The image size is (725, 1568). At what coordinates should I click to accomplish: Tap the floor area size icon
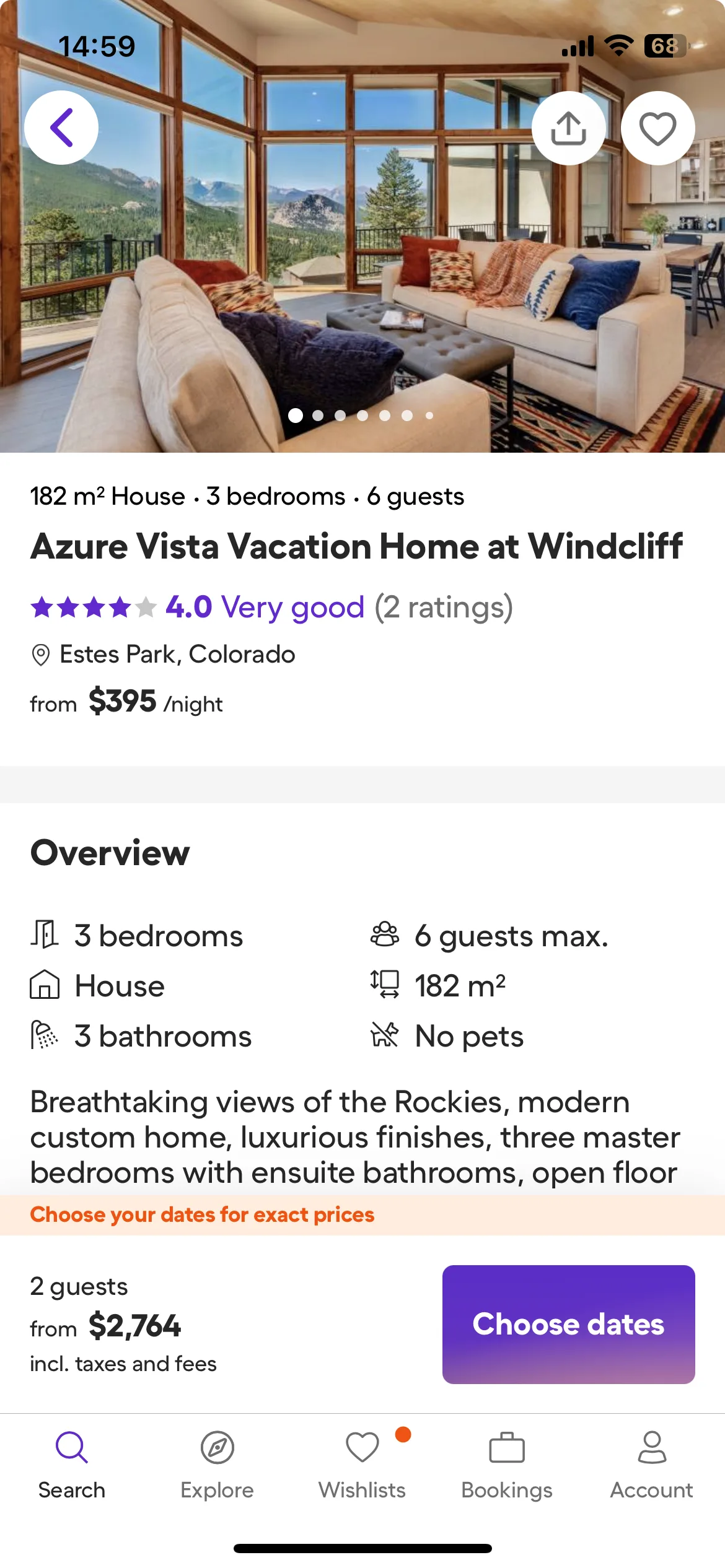pyautogui.click(x=385, y=985)
